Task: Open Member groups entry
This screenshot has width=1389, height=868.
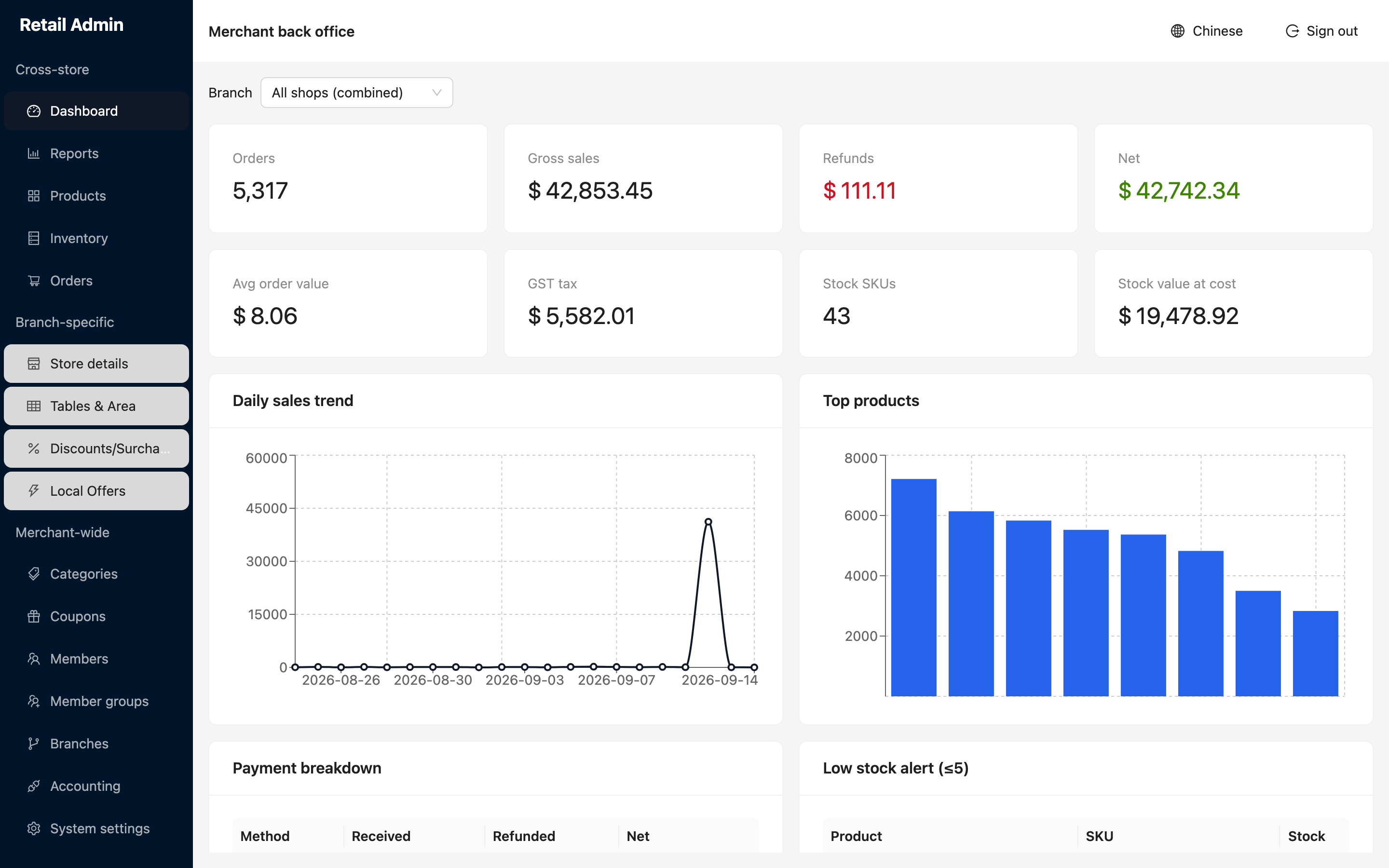Action: (x=96, y=701)
